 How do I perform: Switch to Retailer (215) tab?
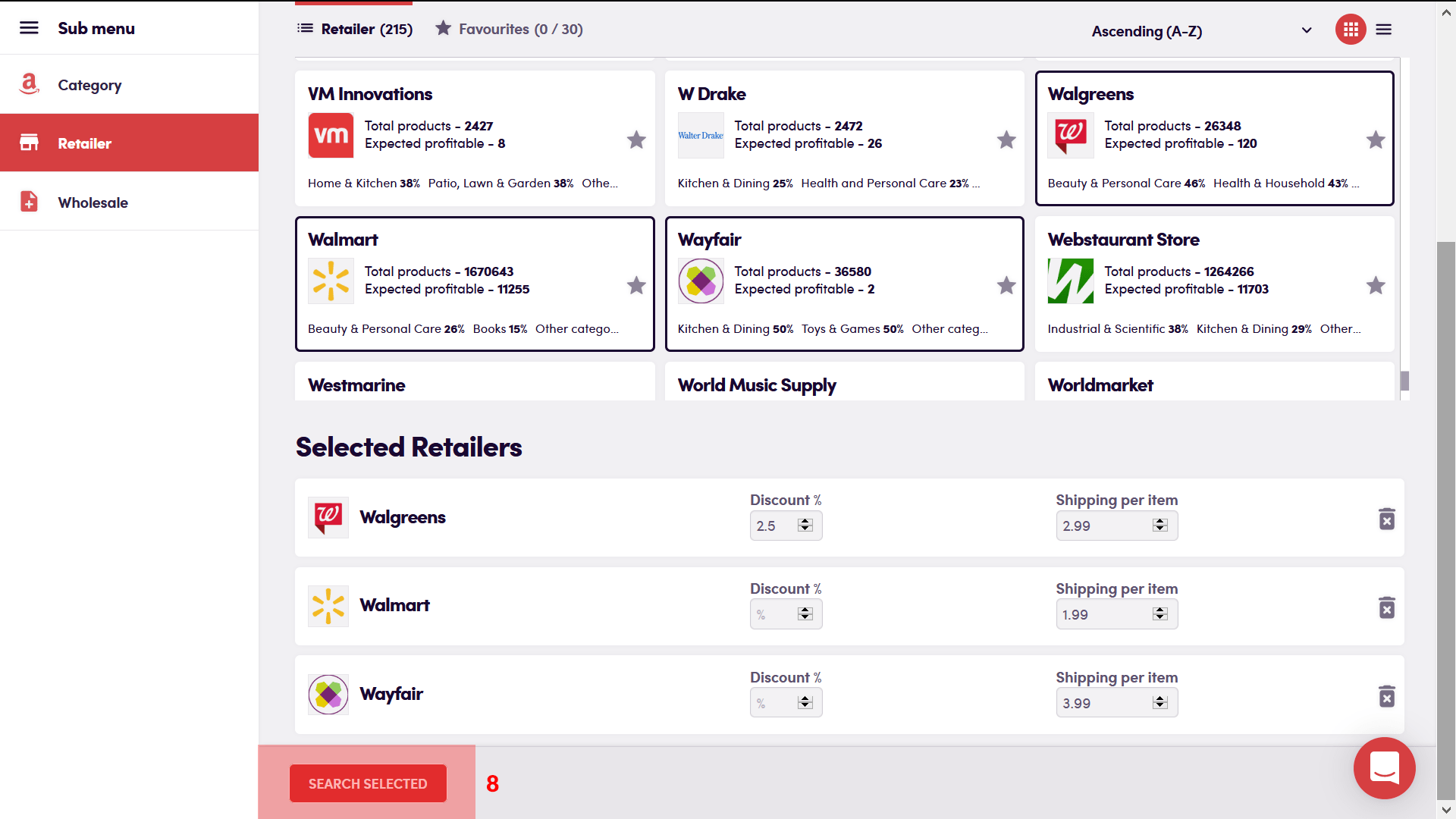354,29
